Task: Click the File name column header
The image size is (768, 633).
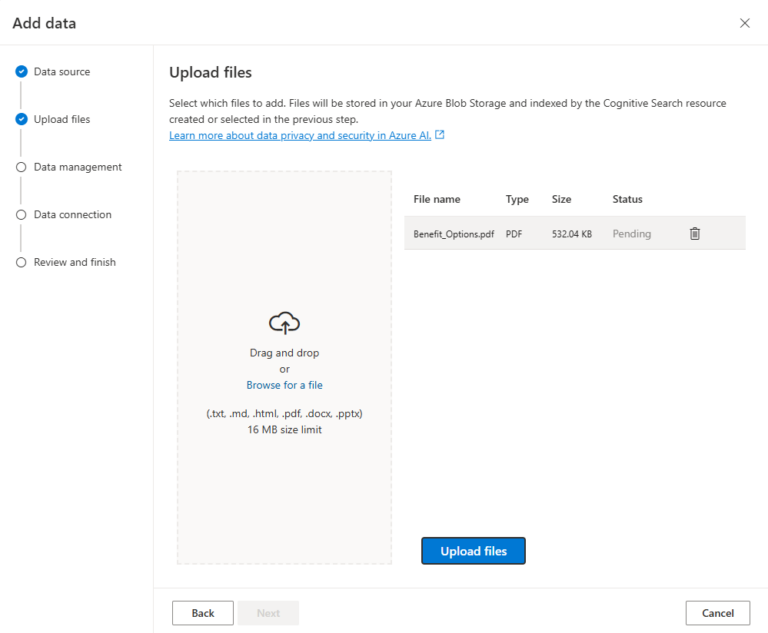Action: tap(437, 199)
